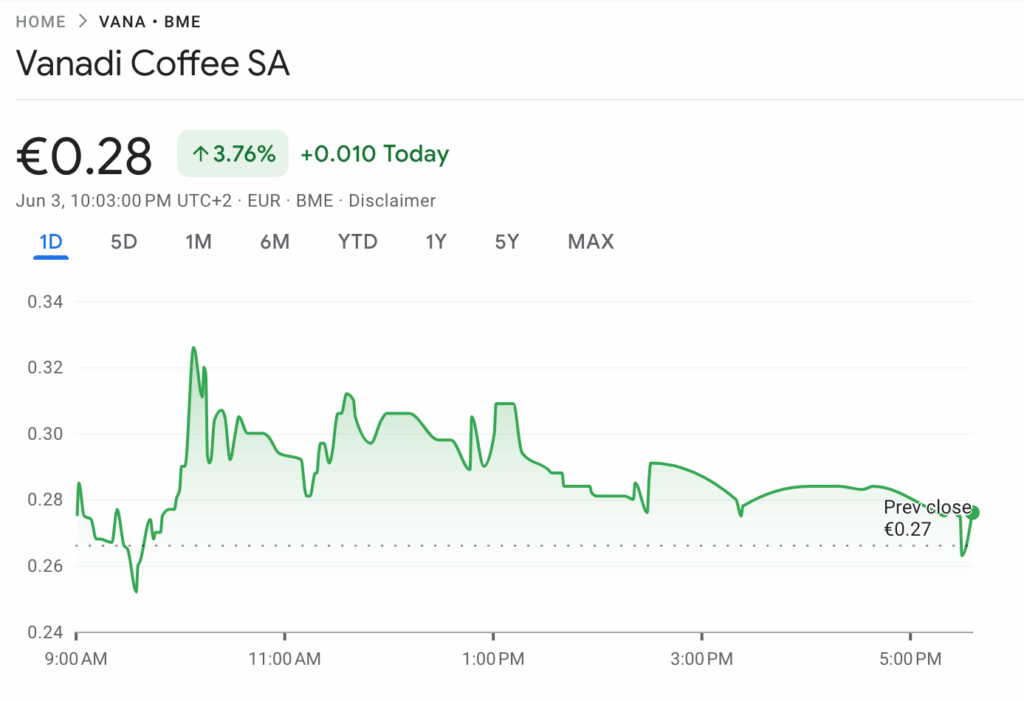The image size is (1024, 701).
Task: Click the Vanadi Coffee SA heading
Action: click(153, 64)
